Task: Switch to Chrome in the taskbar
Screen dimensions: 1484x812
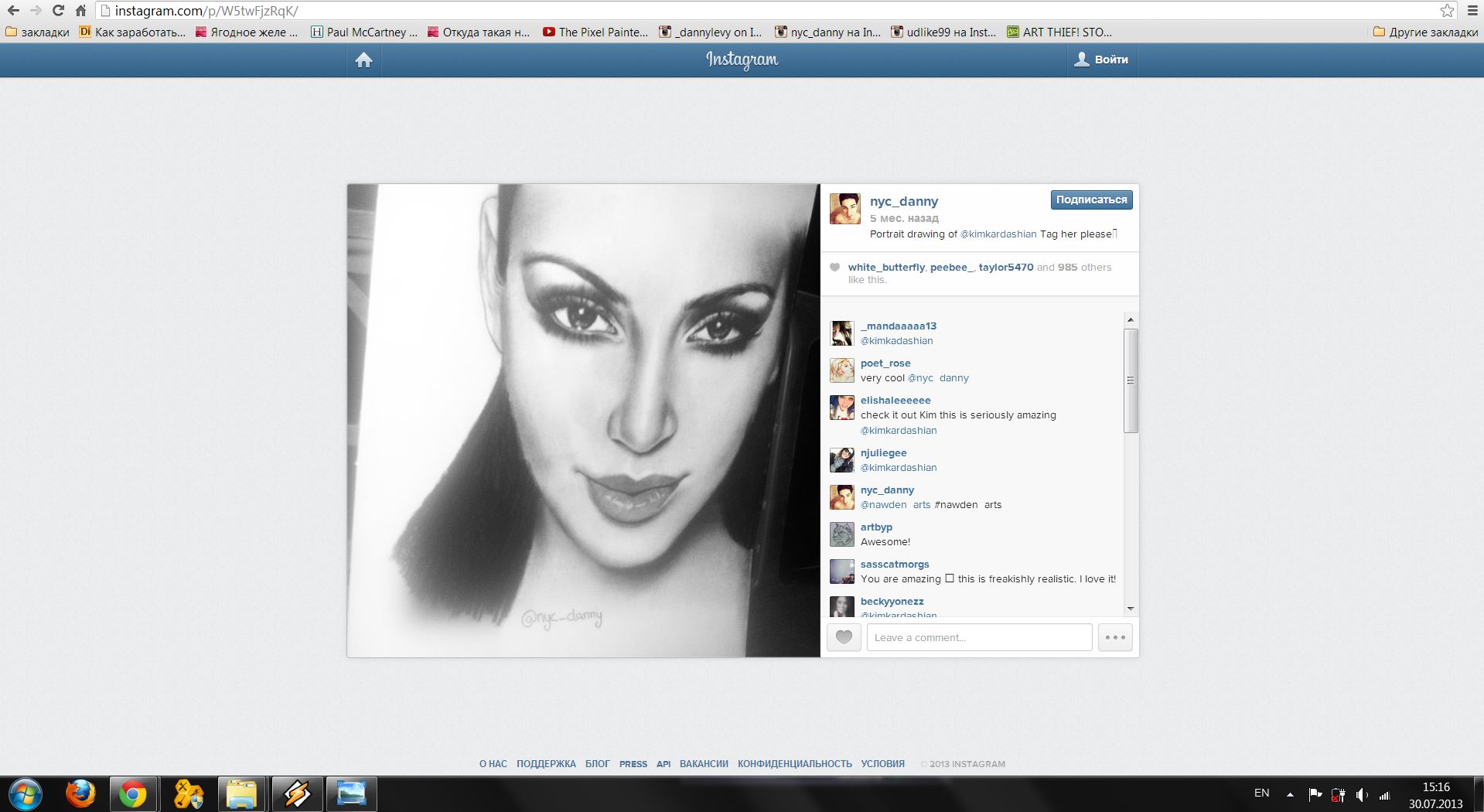Action: [133, 794]
